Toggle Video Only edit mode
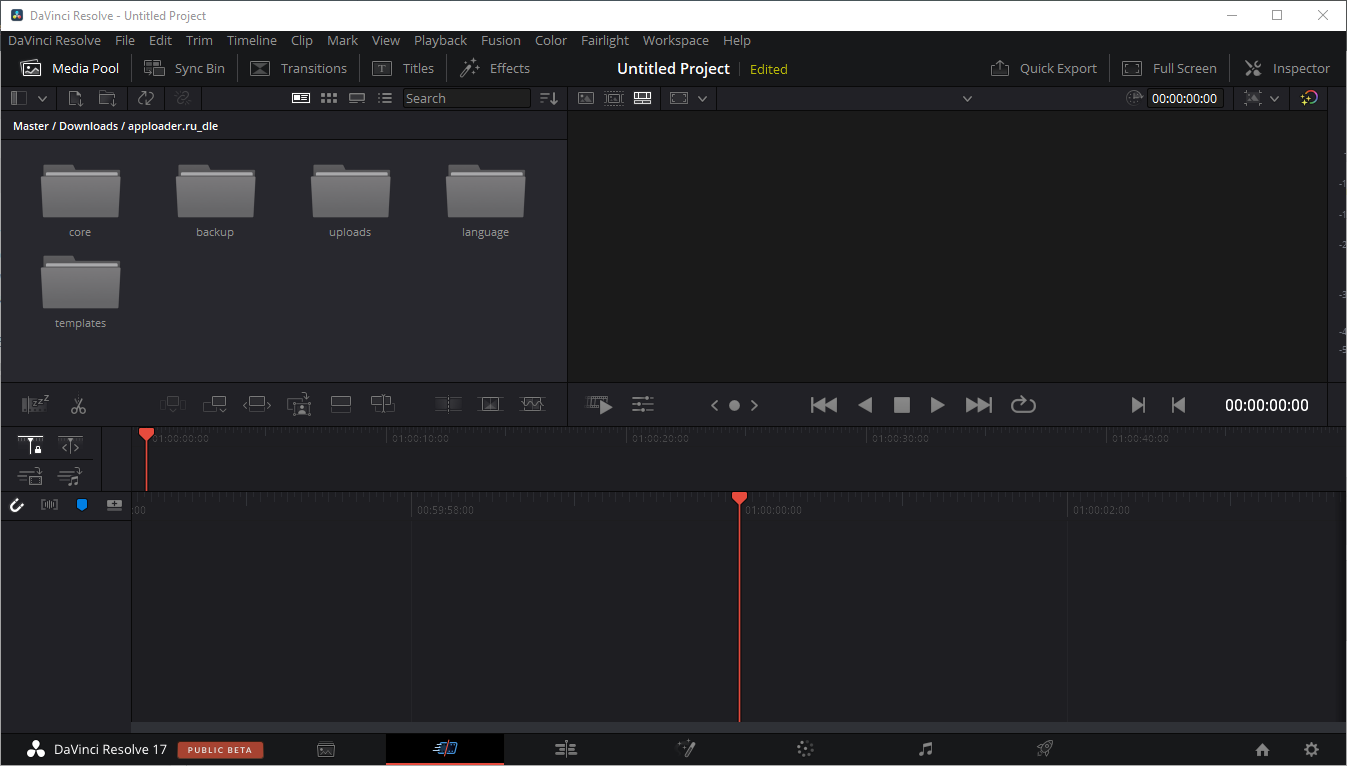Screen dimensions: 1347x766 (30, 476)
